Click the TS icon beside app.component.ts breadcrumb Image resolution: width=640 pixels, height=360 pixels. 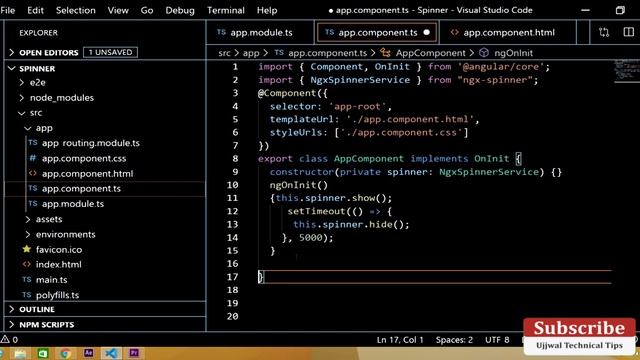click(279, 53)
